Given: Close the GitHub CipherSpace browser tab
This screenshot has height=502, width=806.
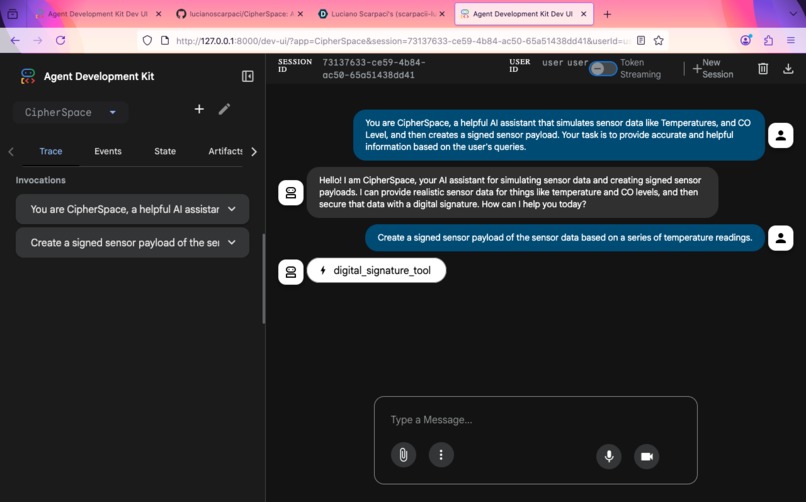Looking at the screenshot, I should point(300,14).
